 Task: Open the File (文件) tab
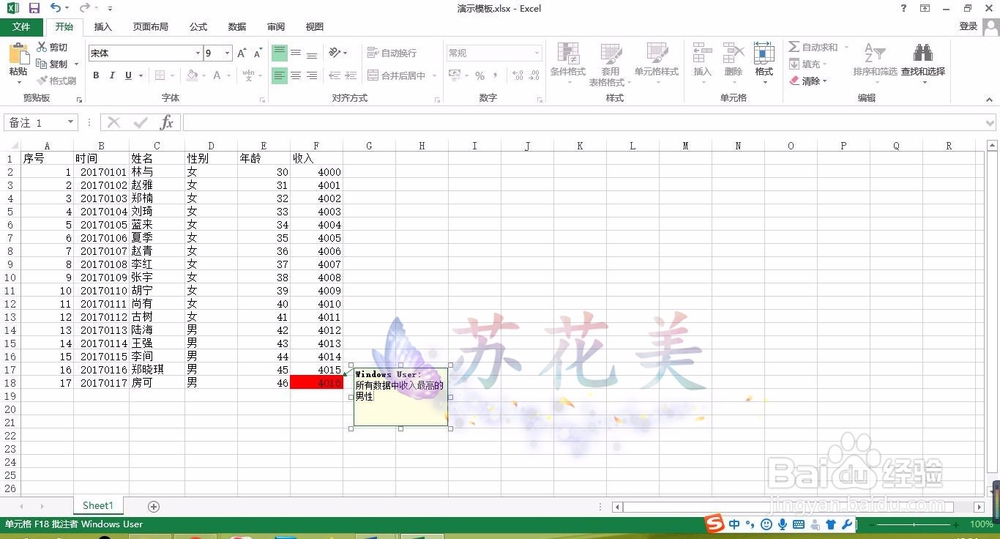click(x=21, y=27)
